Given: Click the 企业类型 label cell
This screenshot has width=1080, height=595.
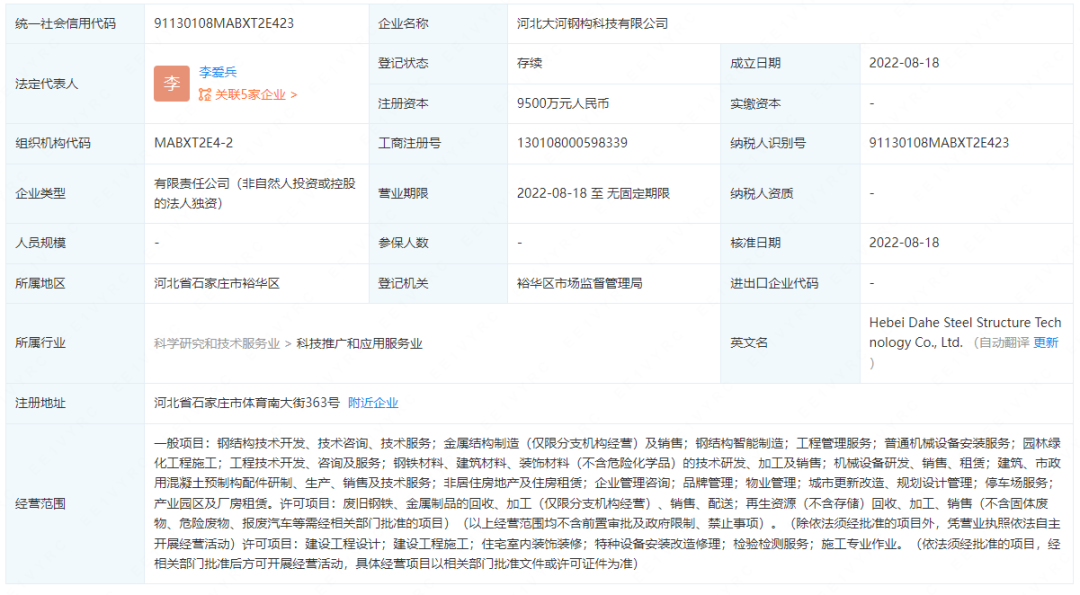Looking at the screenshot, I should click(x=75, y=194).
